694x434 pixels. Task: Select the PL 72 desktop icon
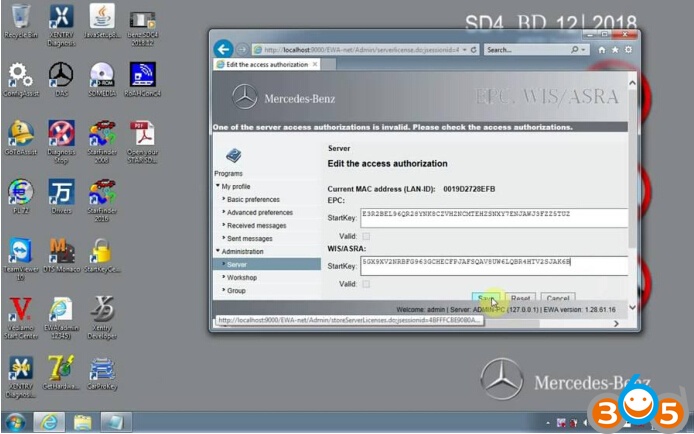click(20, 196)
